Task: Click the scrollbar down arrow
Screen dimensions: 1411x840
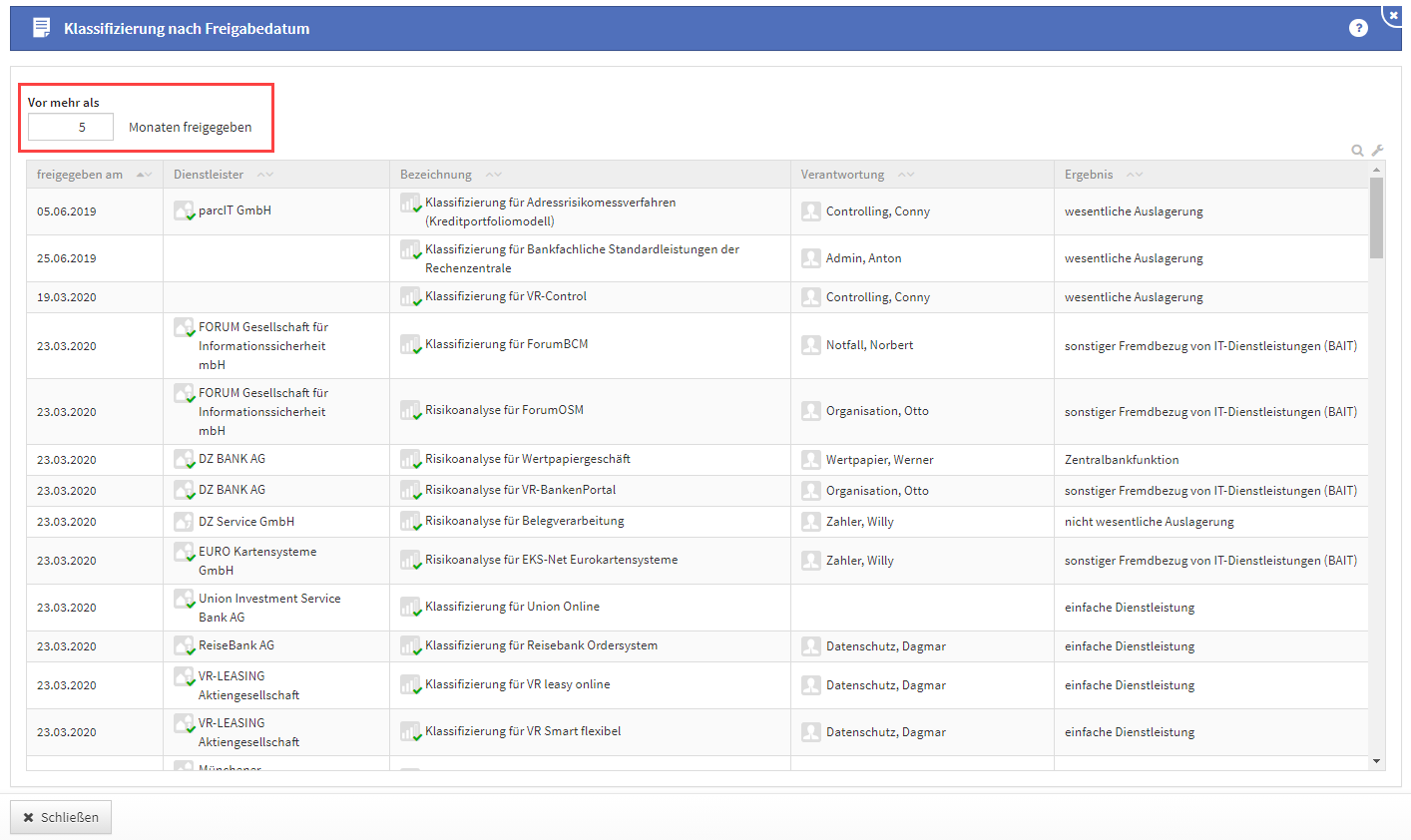Action: 1377,761
